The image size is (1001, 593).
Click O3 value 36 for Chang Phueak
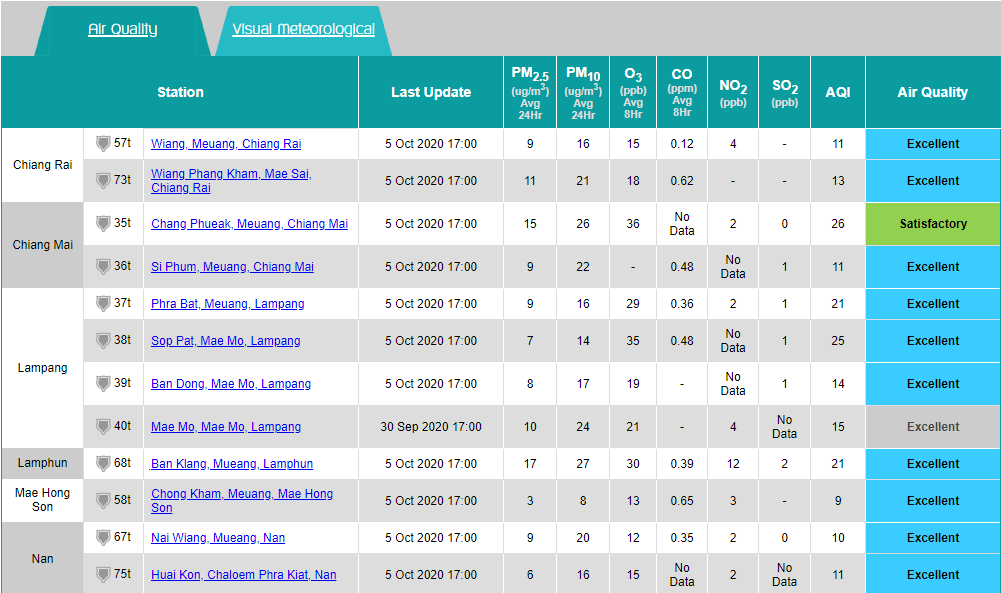(633, 223)
